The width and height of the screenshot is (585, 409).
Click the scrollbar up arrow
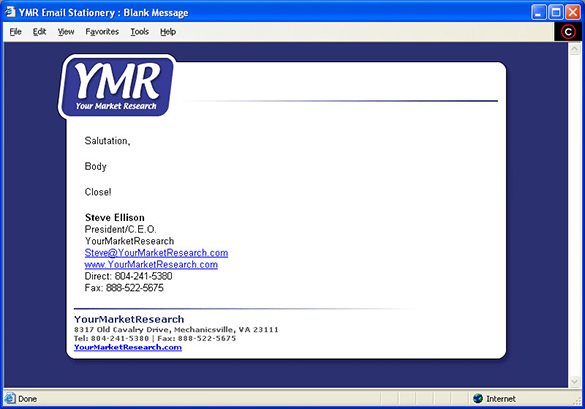point(575,49)
